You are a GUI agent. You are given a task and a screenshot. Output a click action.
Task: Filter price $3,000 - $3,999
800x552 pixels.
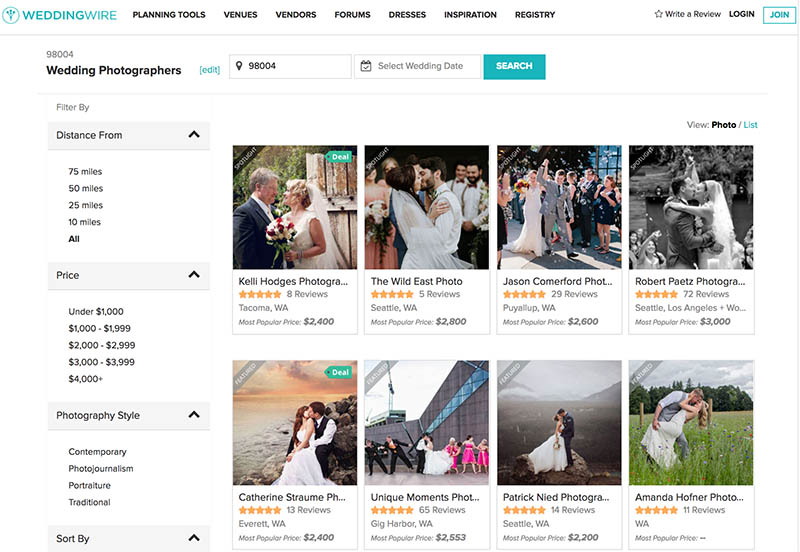102,362
